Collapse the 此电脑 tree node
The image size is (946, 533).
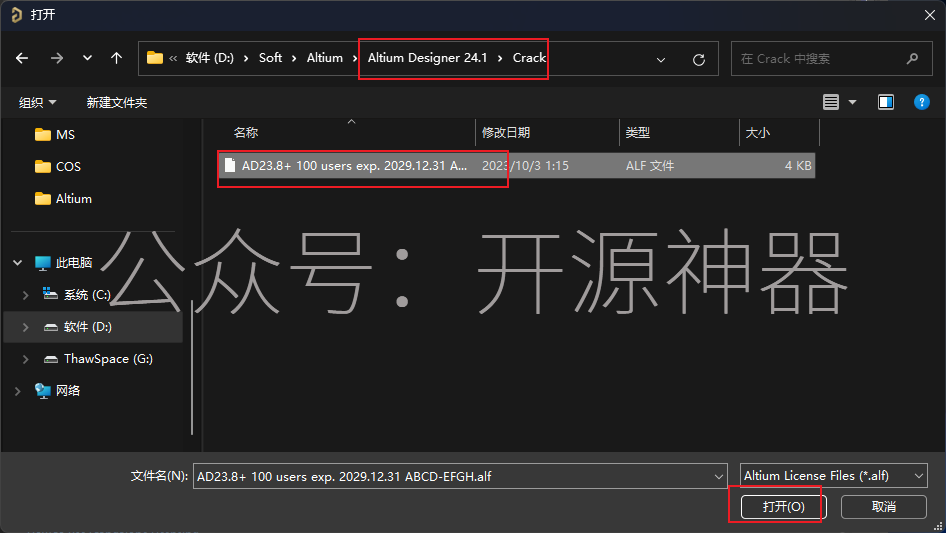coord(17,263)
